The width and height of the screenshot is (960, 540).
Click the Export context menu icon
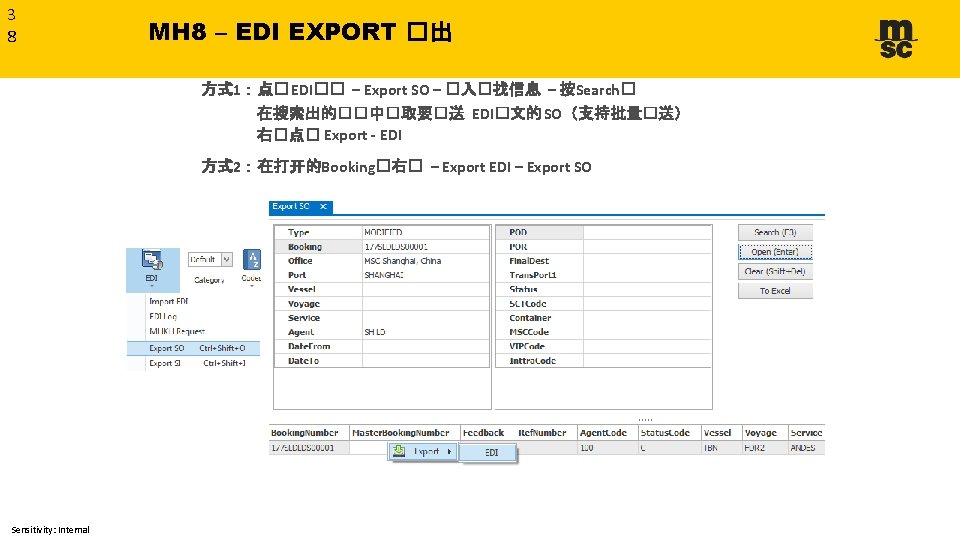(399, 451)
